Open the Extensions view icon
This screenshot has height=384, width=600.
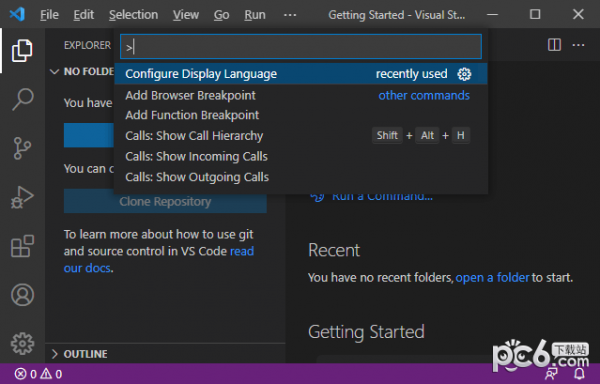[22, 246]
